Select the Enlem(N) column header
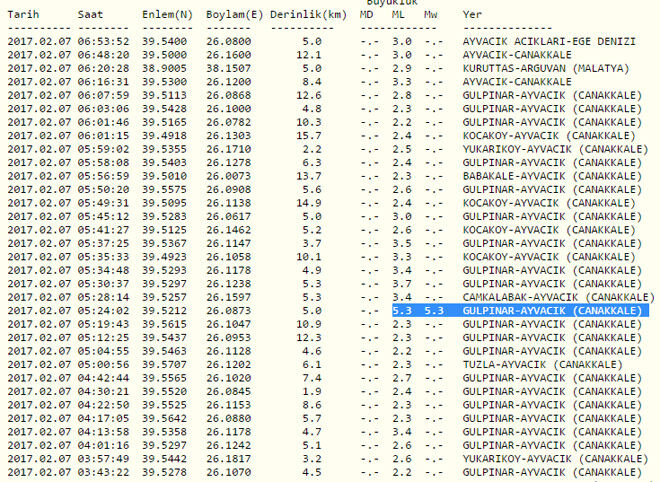The image size is (660, 482). [x=165, y=16]
